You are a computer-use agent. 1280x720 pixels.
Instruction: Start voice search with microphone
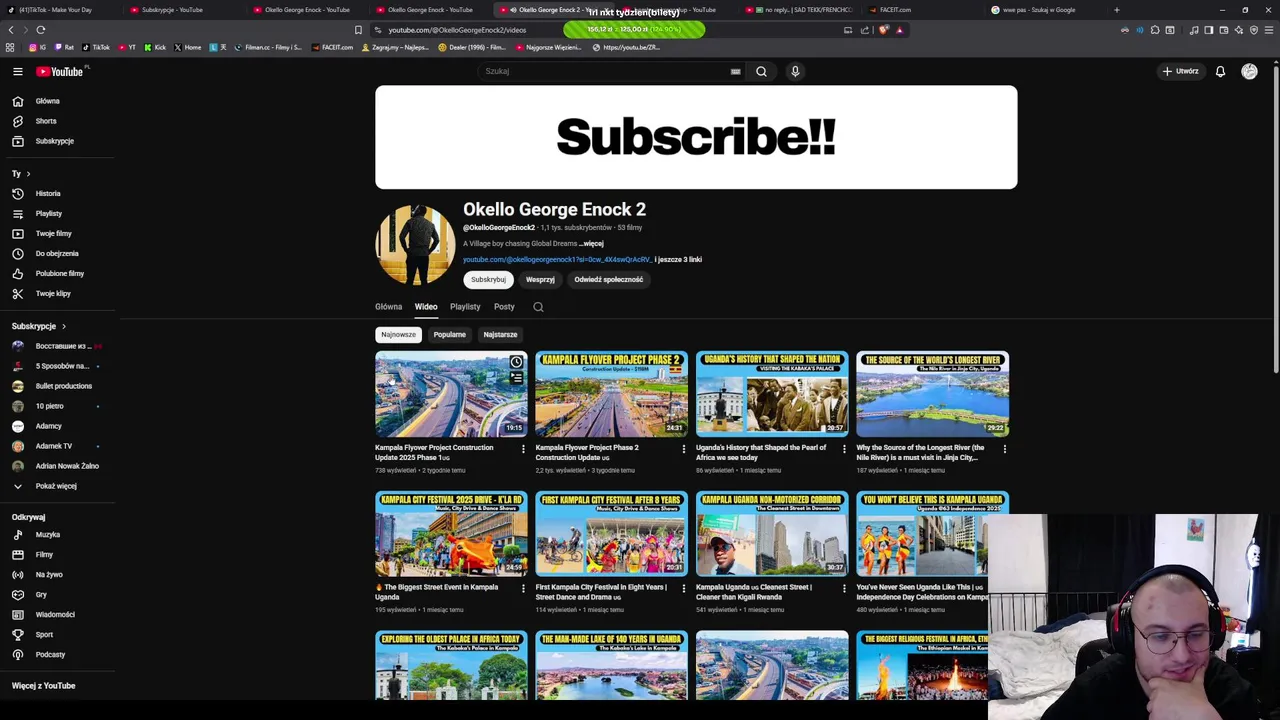[795, 71]
